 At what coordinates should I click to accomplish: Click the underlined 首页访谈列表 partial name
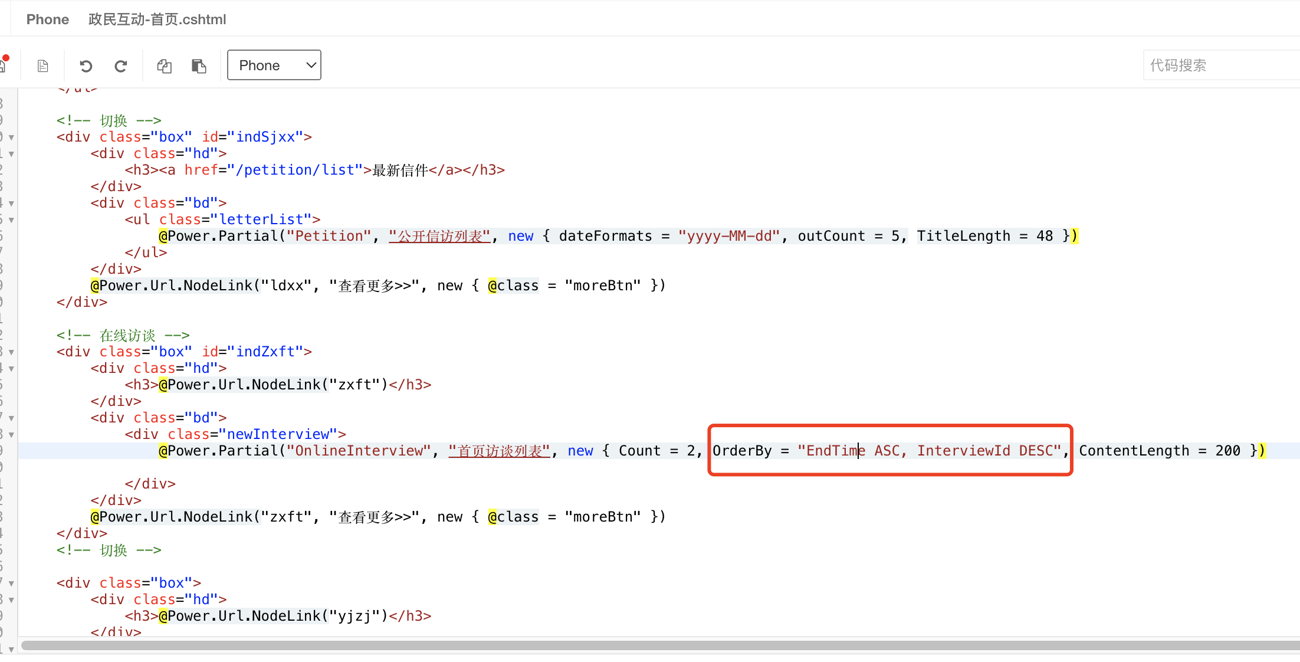[499, 451]
